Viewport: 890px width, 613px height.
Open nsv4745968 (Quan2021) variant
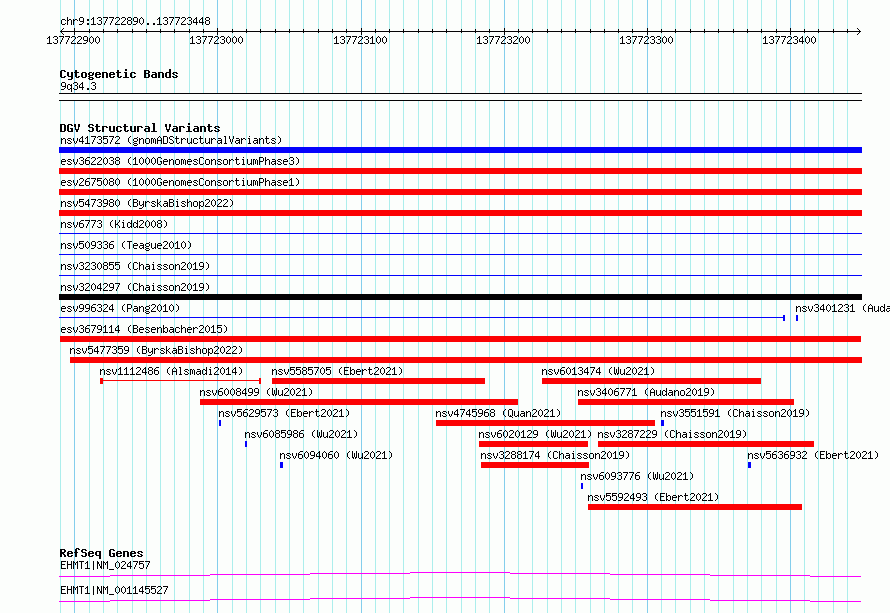coord(498,413)
